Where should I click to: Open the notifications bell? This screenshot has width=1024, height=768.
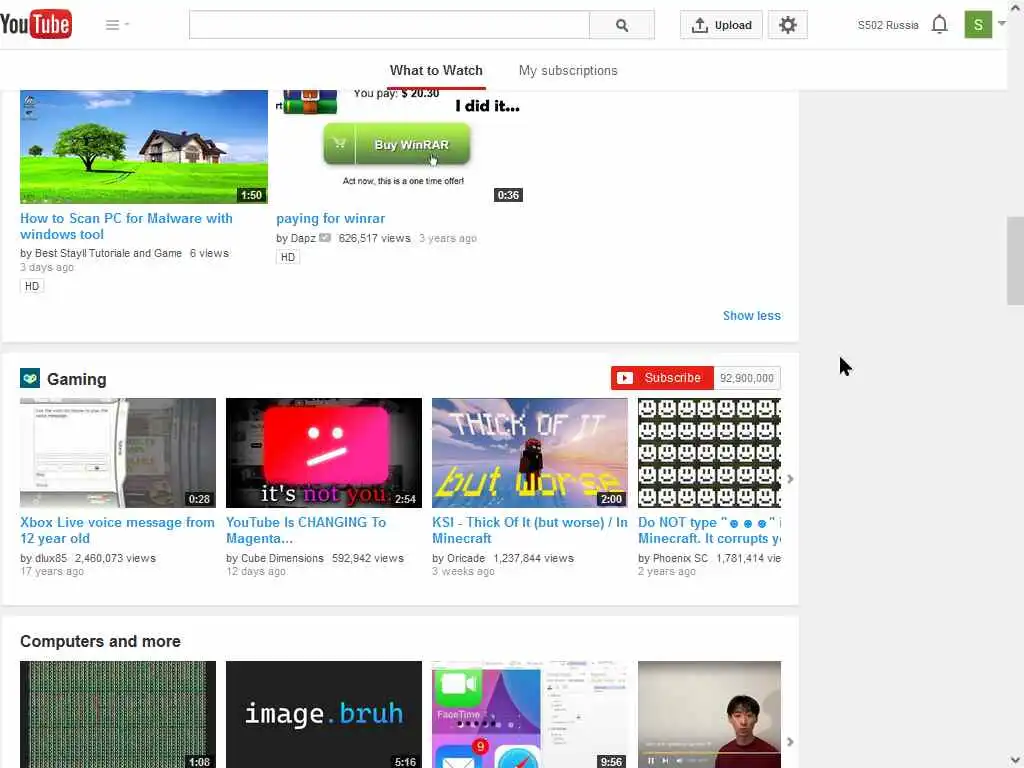tap(939, 25)
